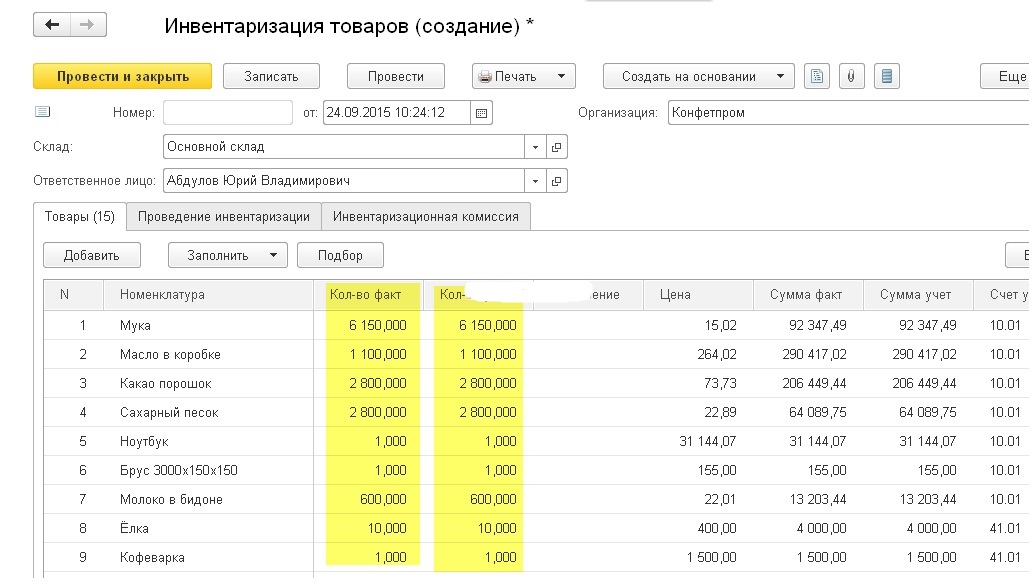Screen dimensions: 1036x587
Task: Click the Подбор button
Action: click(x=340, y=255)
